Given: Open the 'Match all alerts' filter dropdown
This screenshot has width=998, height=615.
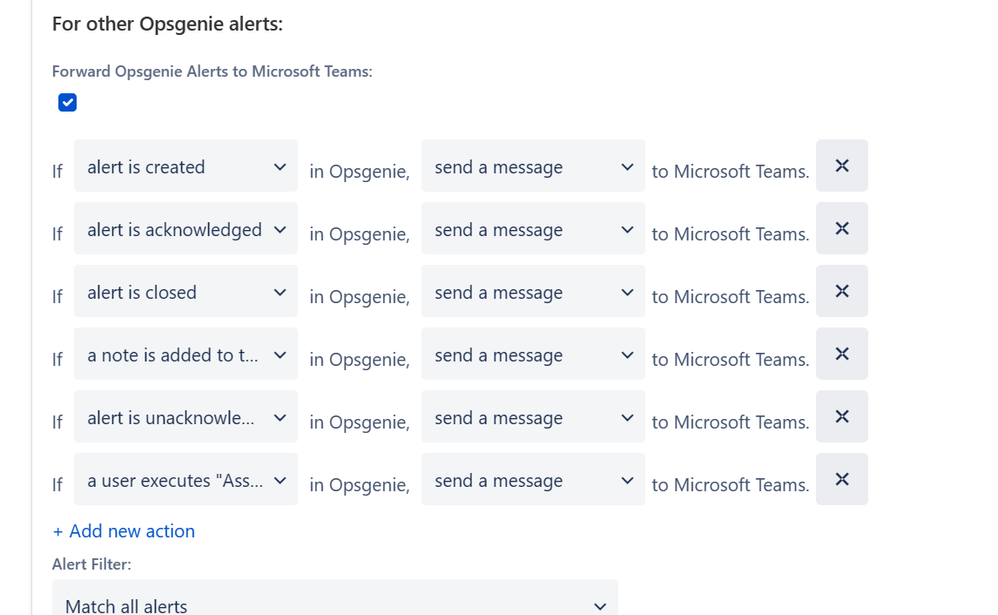Looking at the screenshot, I should (335, 598).
